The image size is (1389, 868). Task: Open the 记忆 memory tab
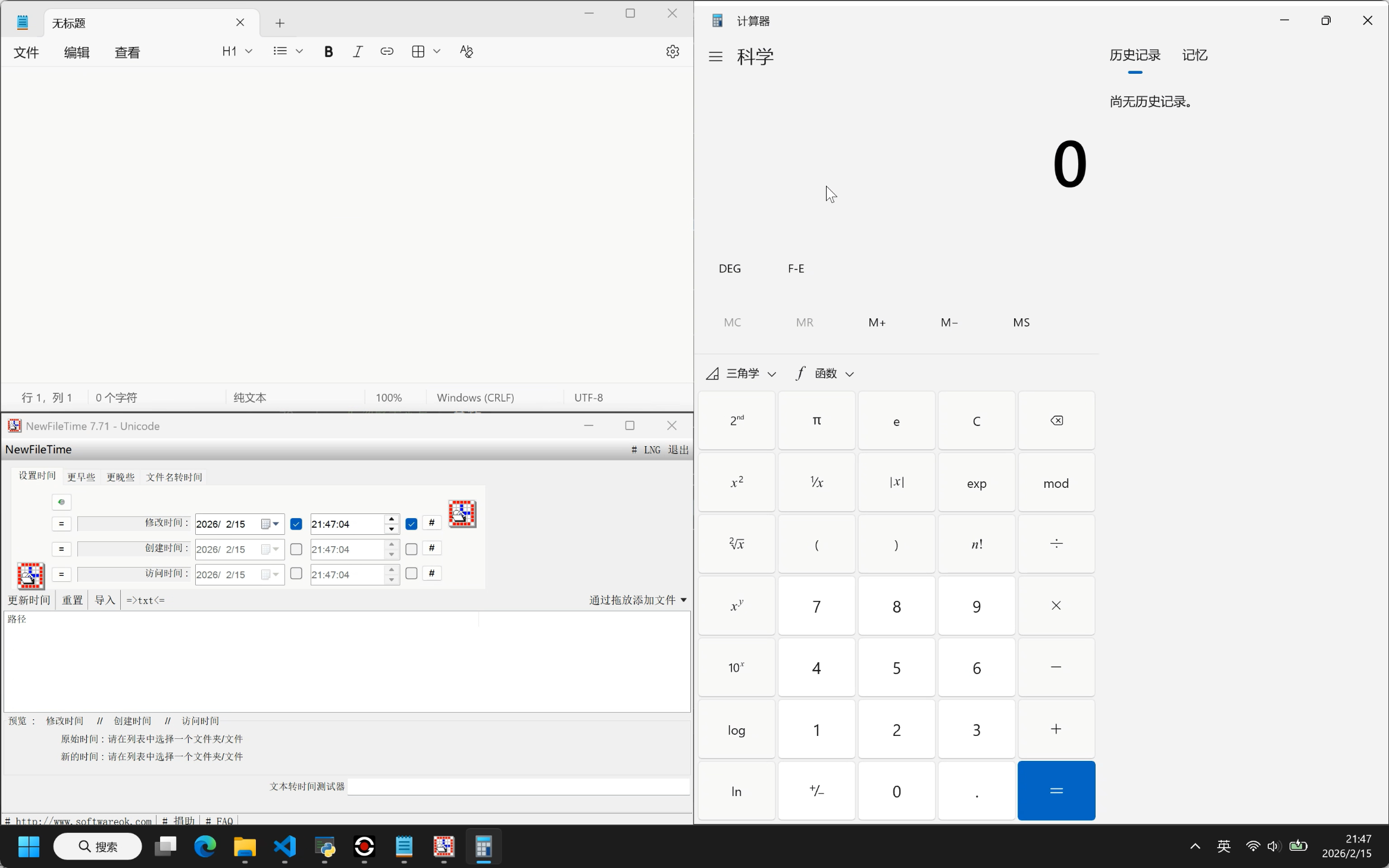click(1194, 55)
